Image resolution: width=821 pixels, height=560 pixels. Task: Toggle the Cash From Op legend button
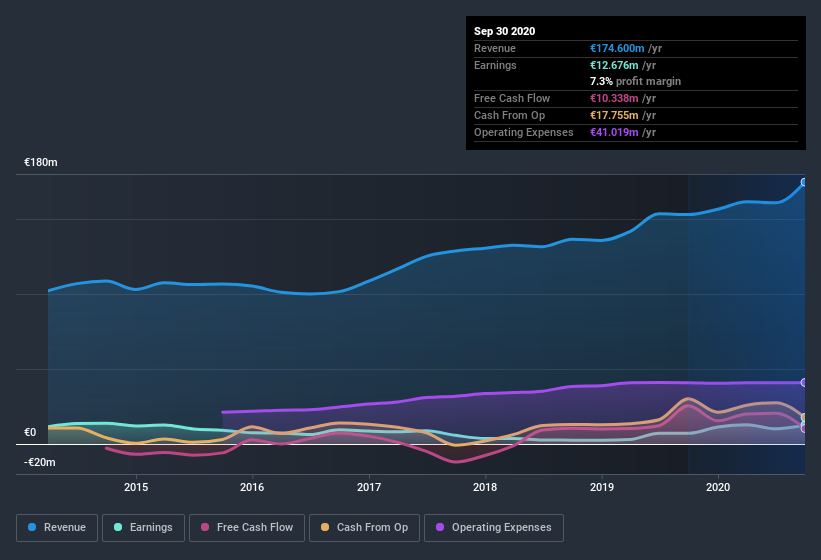pyautogui.click(x=364, y=528)
